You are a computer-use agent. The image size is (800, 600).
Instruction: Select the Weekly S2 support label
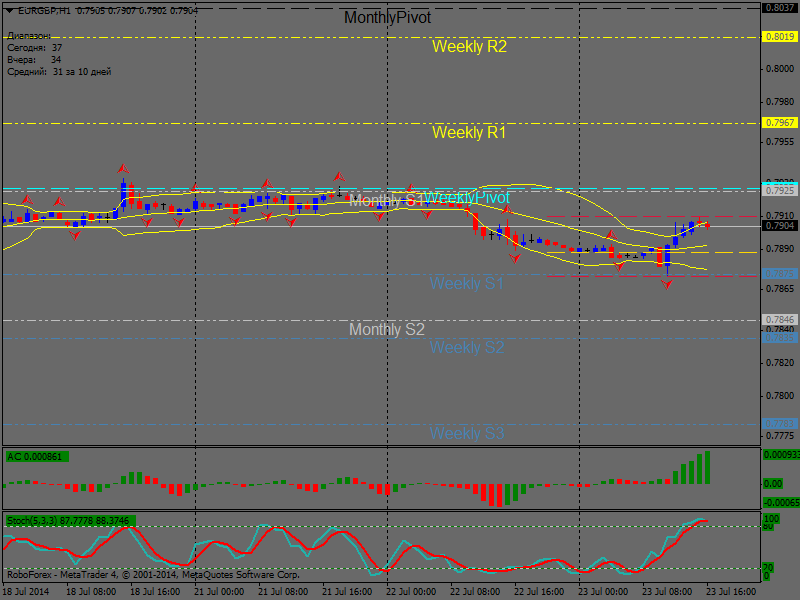(x=467, y=348)
